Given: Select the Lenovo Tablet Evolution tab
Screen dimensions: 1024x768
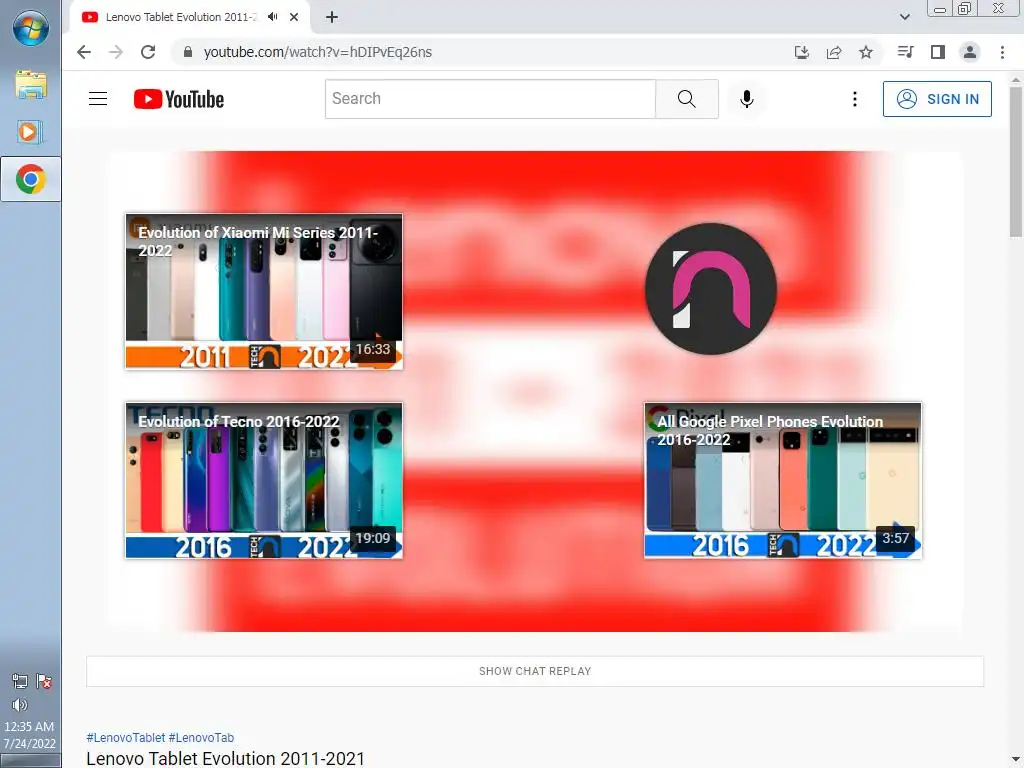Looking at the screenshot, I should coord(181,17).
